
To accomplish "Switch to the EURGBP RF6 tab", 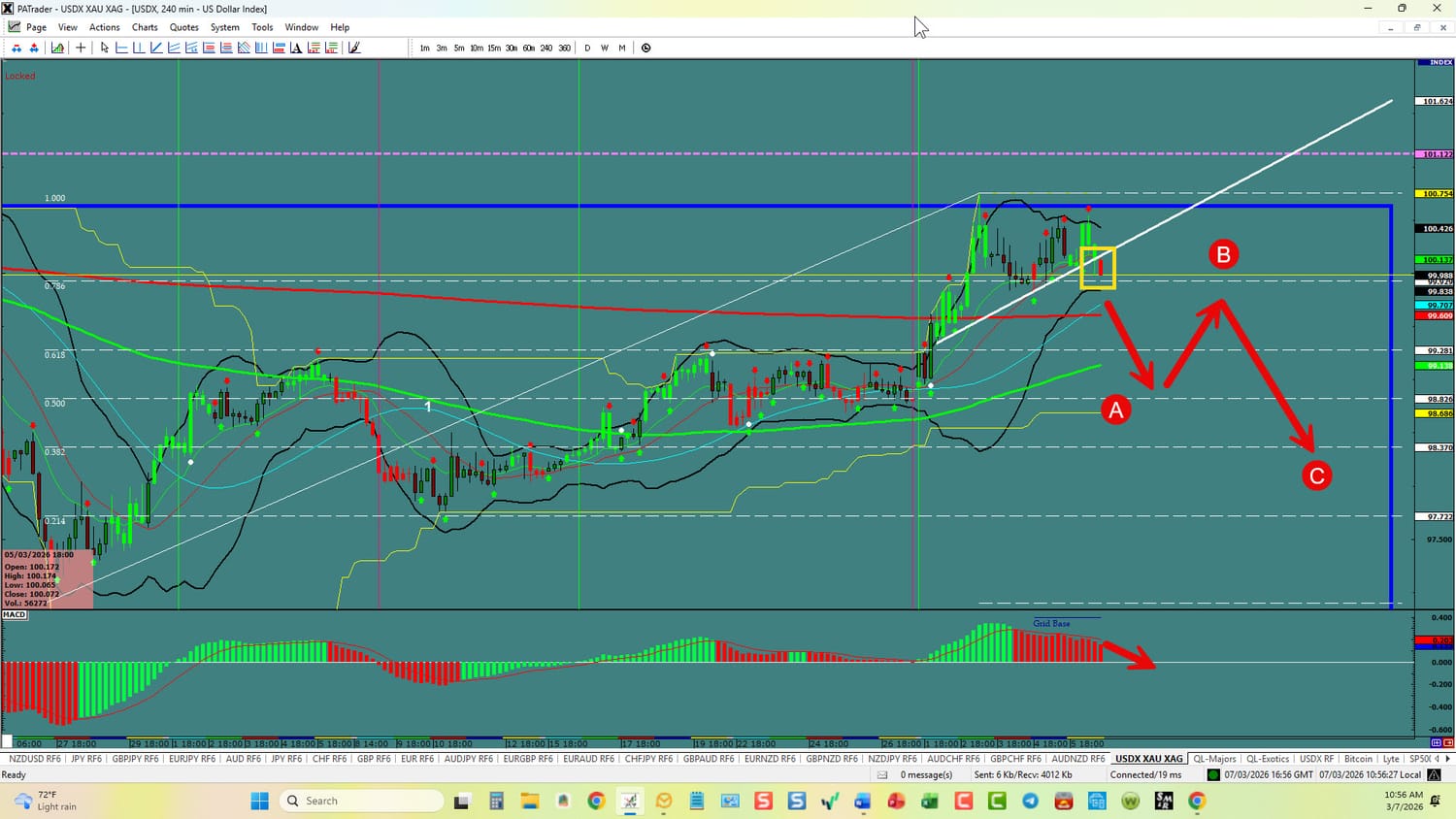I will click(528, 759).
